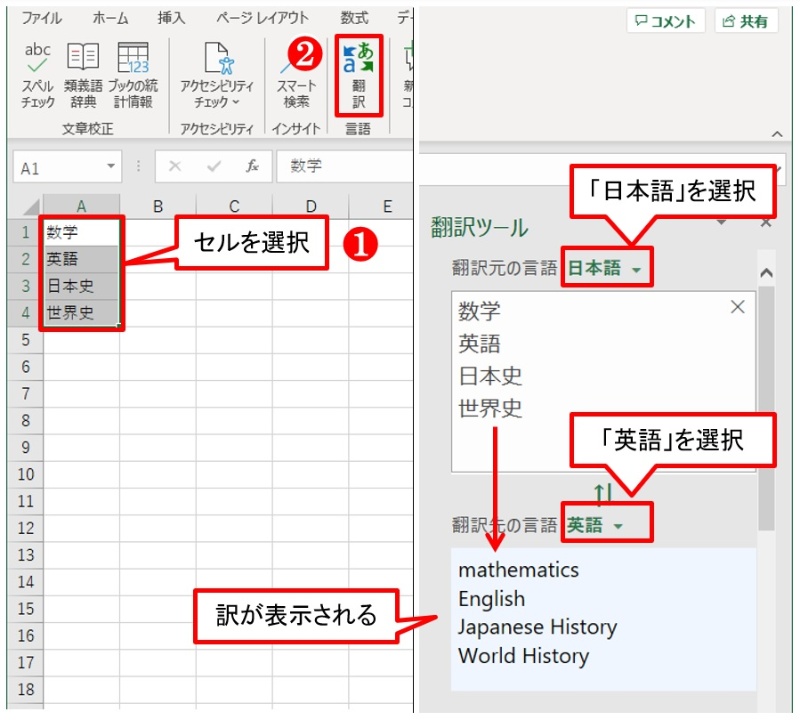Image resolution: width=800 pixels, height=720 pixels.
Task: Run the スペルチェック spell check tool
Action: pyautogui.click(x=38, y=70)
